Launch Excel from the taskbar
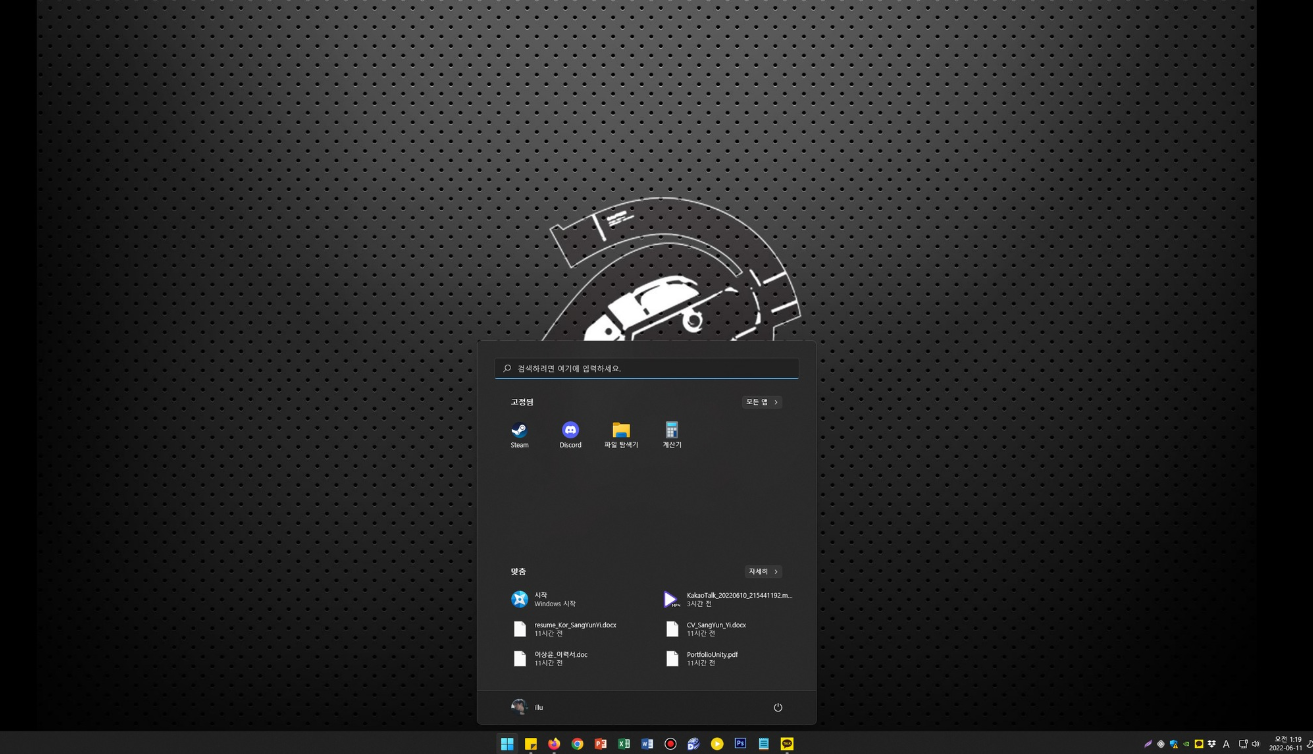 pos(624,744)
